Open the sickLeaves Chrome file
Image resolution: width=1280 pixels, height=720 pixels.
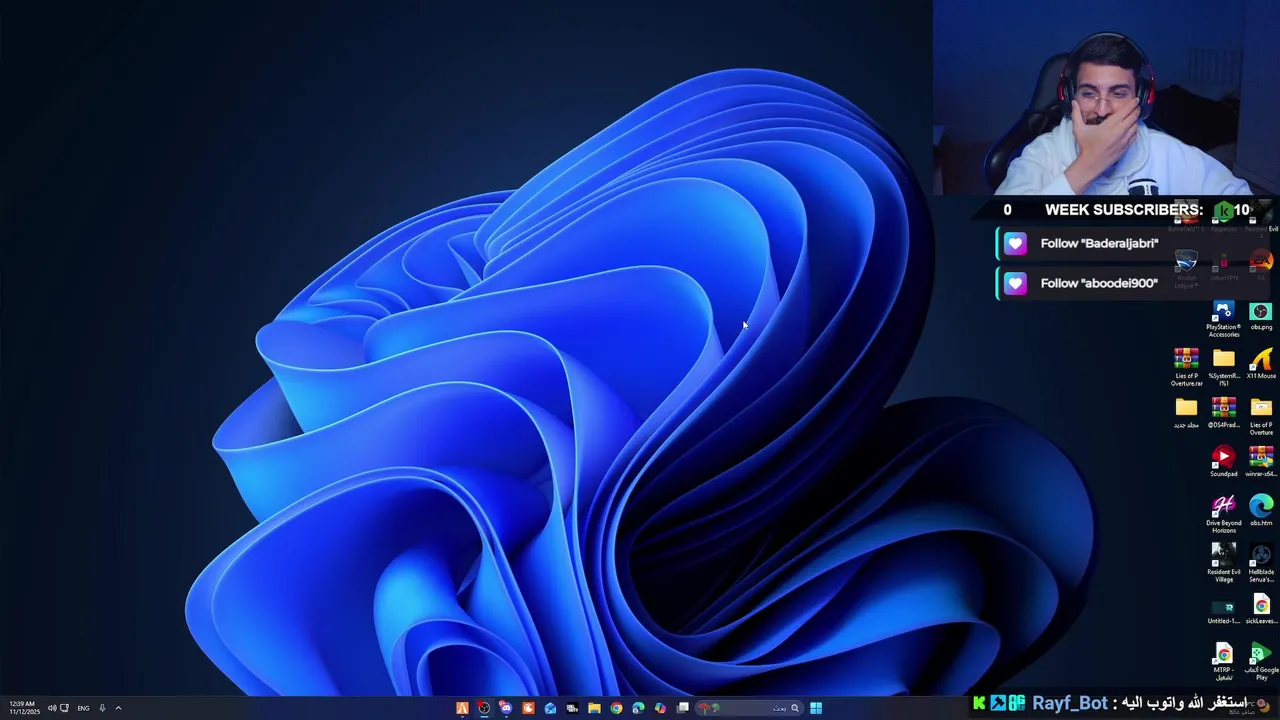(x=1261, y=610)
